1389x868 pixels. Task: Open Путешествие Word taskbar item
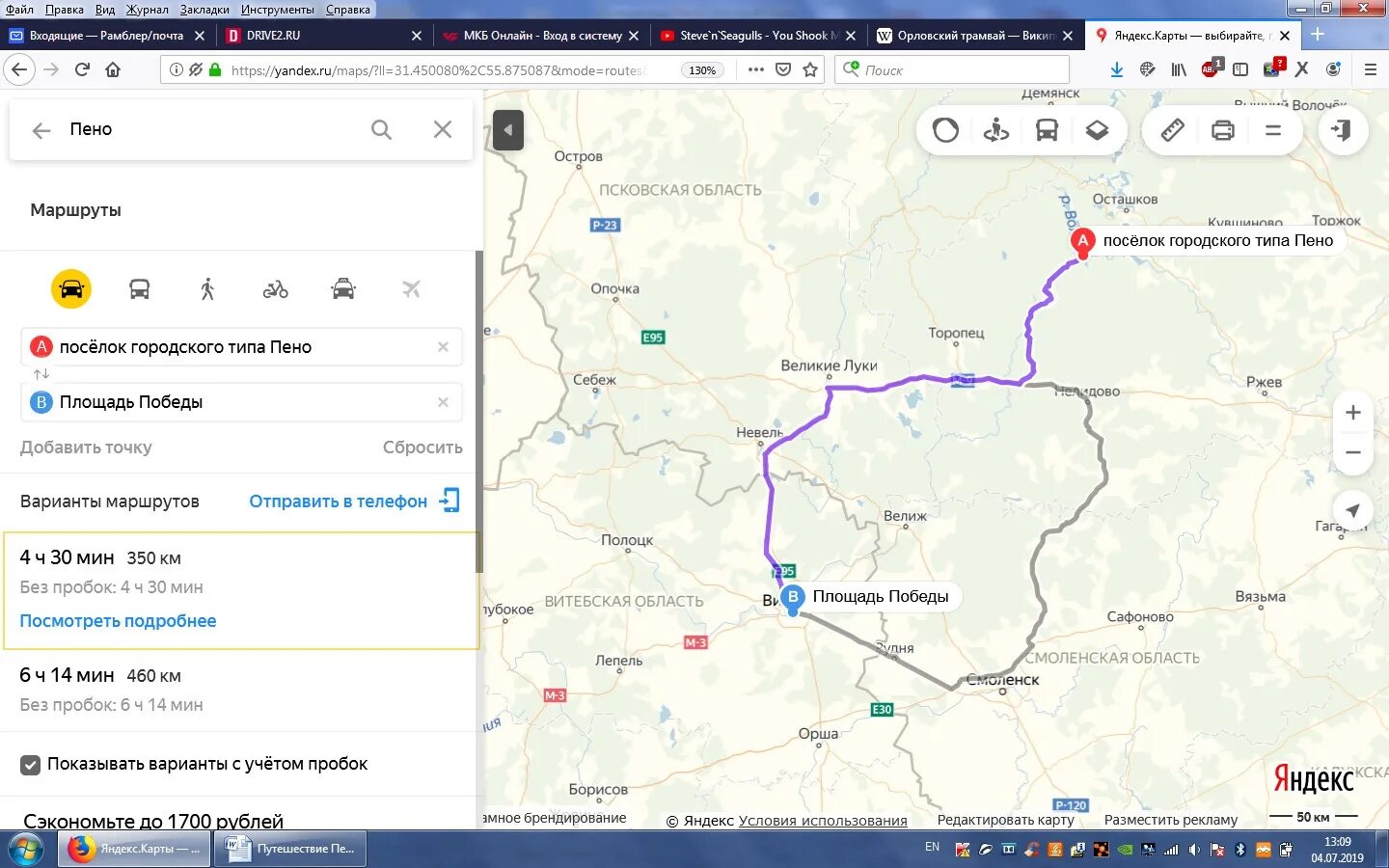pos(289,849)
